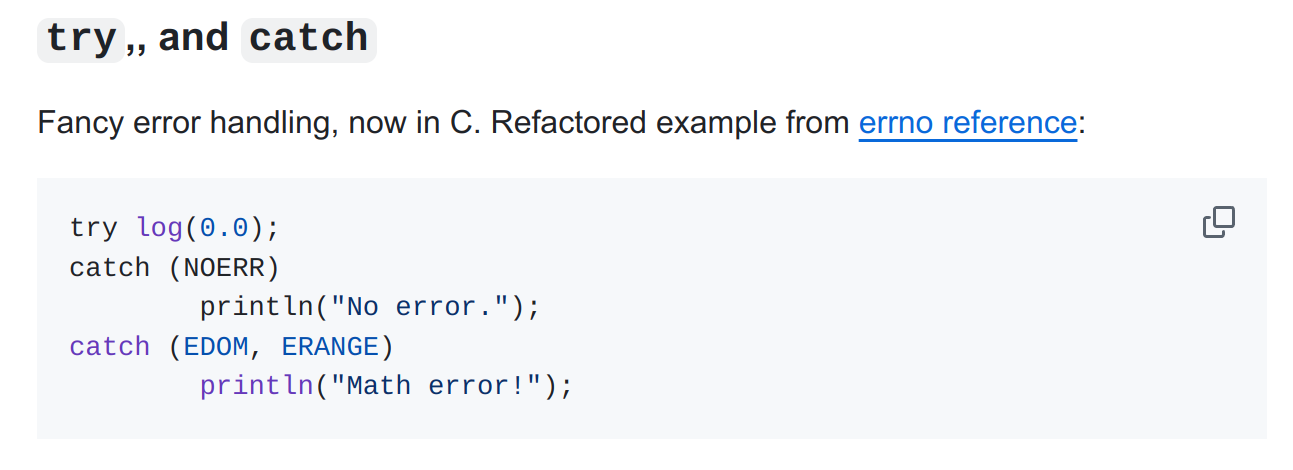Click the word 'and' in the heading
1293x470 pixels.
[194, 38]
